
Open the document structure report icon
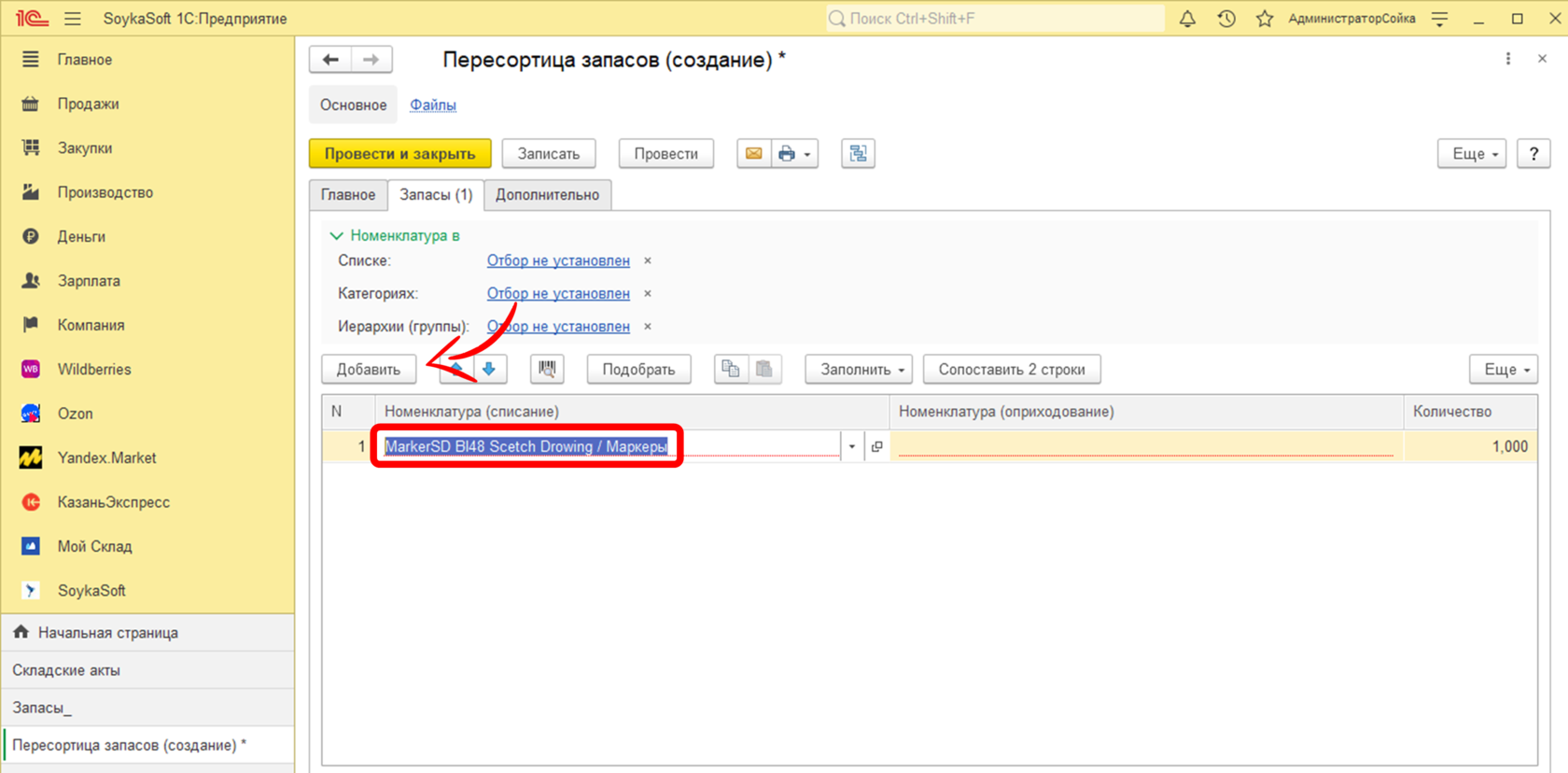tap(858, 154)
